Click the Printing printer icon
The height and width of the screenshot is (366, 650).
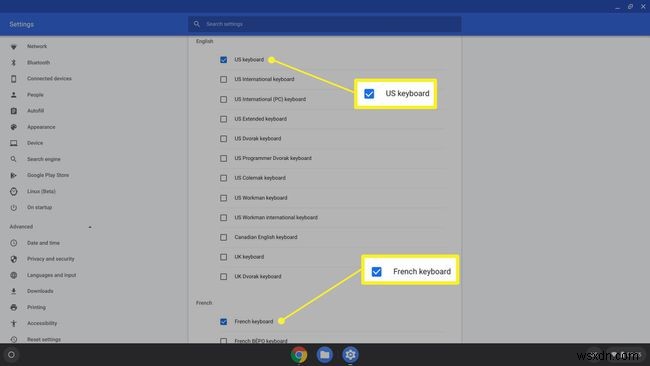click(x=14, y=308)
